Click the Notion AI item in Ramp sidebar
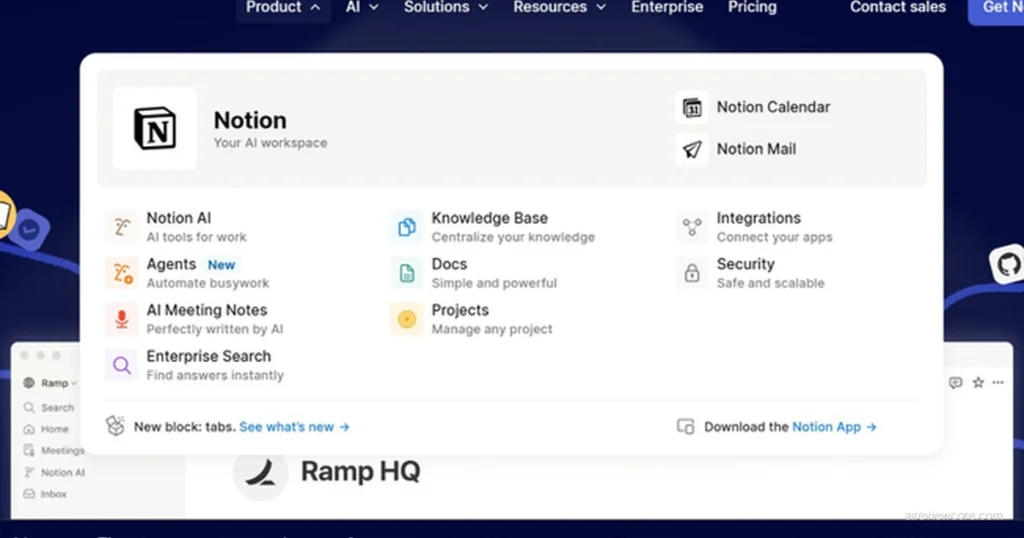1024x538 pixels. [54, 472]
